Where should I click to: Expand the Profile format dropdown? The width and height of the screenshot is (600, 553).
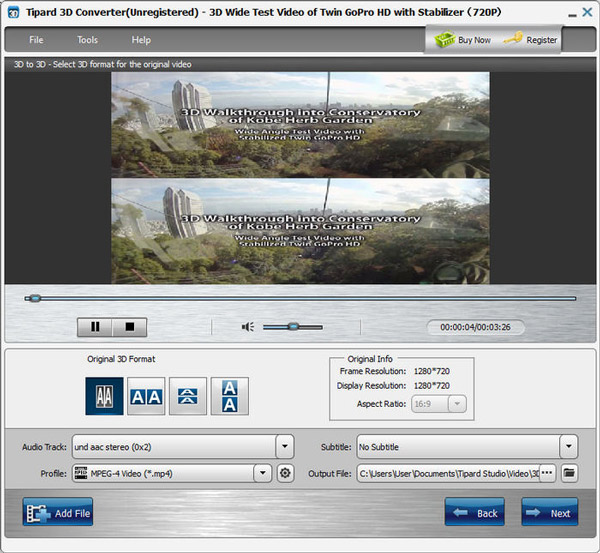click(262, 473)
